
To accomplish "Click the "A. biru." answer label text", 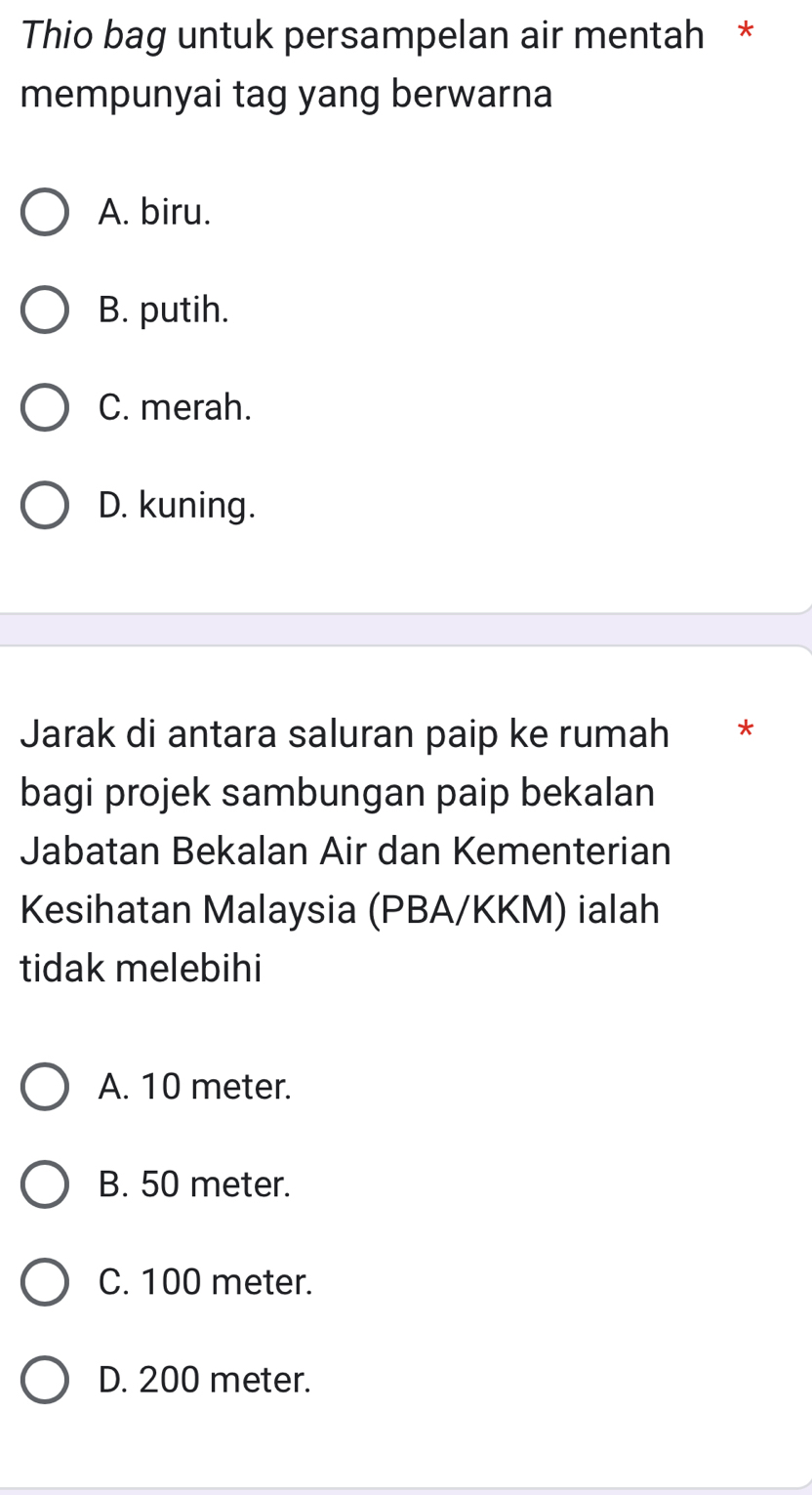I will [x=155, y=212].
